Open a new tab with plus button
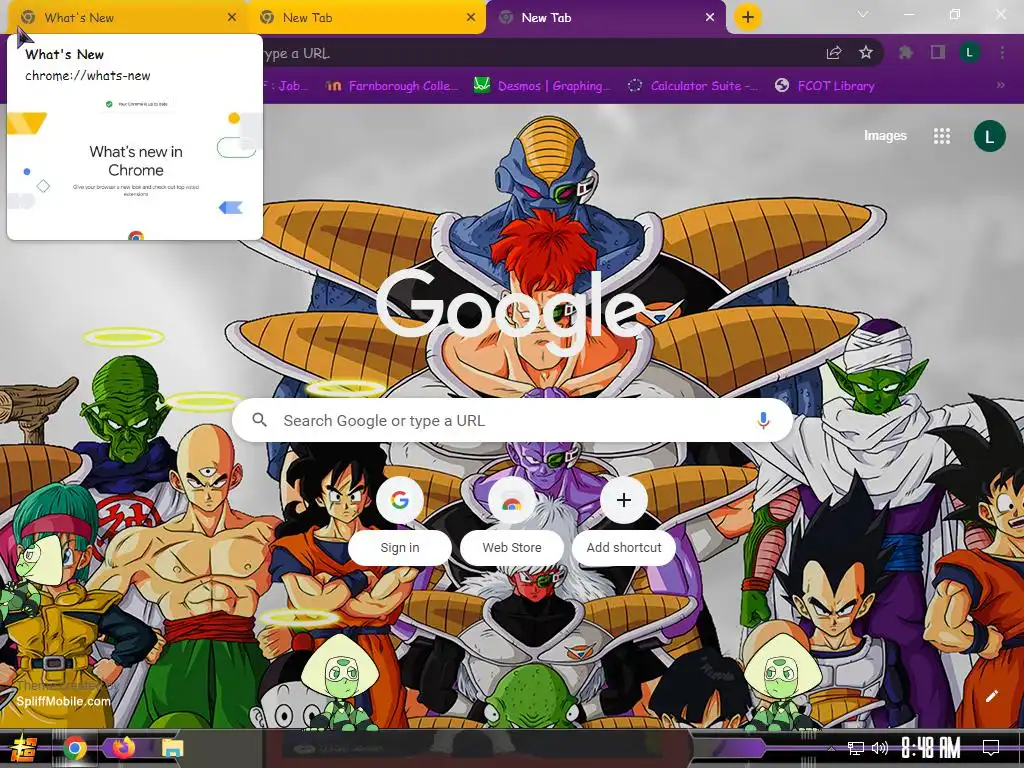The width and height of the screenshot is (1024, 768). tap(748, 17)
